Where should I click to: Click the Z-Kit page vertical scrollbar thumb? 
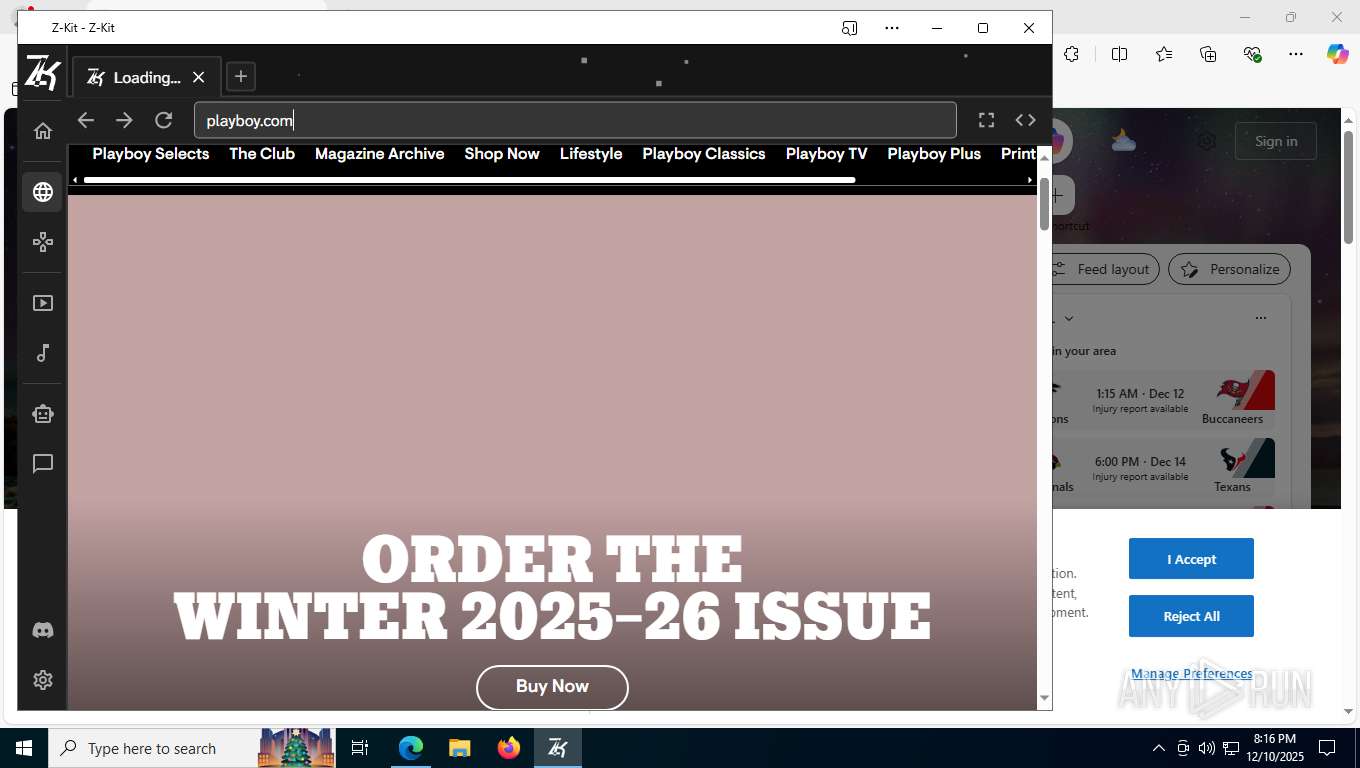(1044, 203)
